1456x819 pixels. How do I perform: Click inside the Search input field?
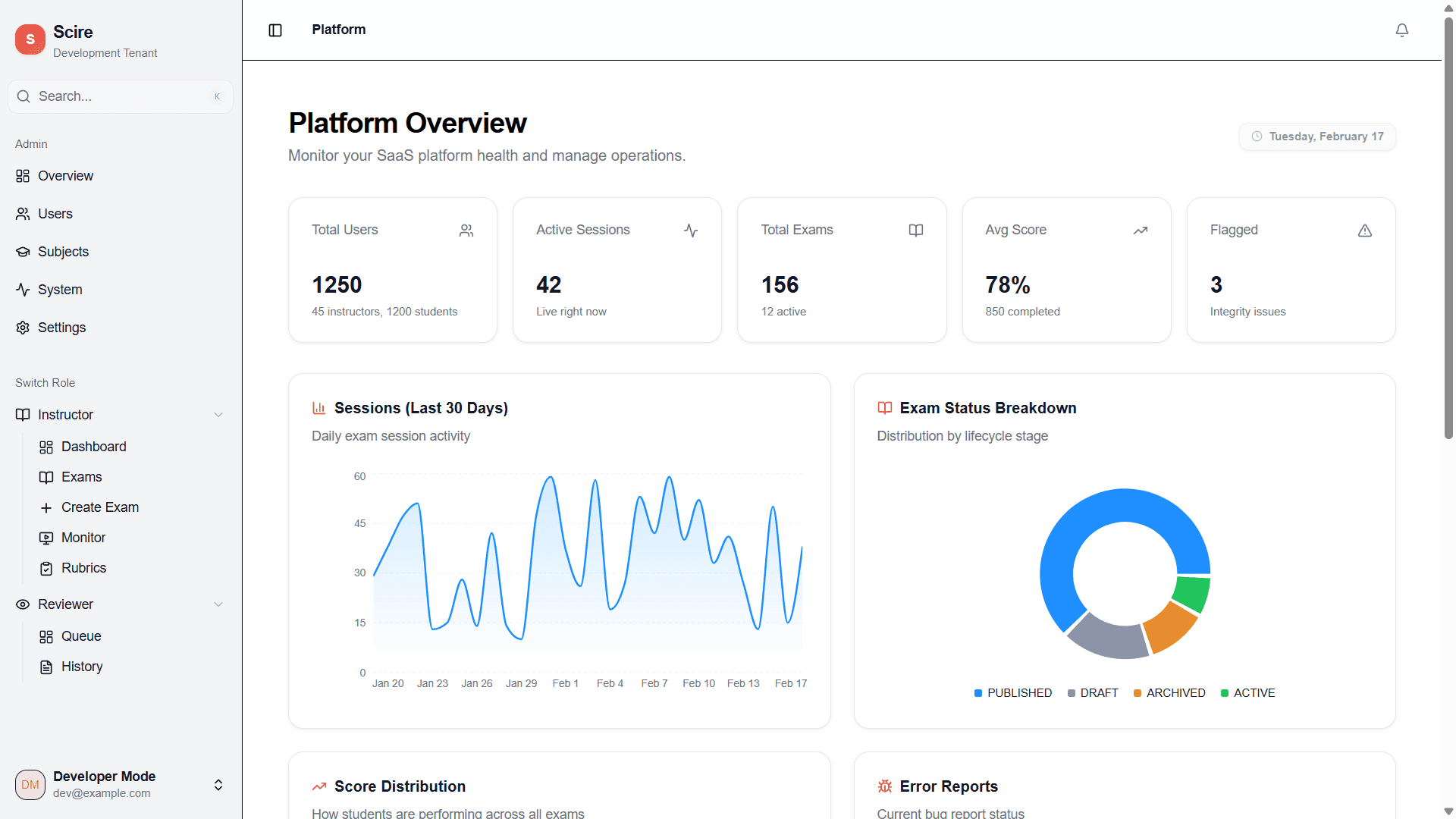pos(114,96)
